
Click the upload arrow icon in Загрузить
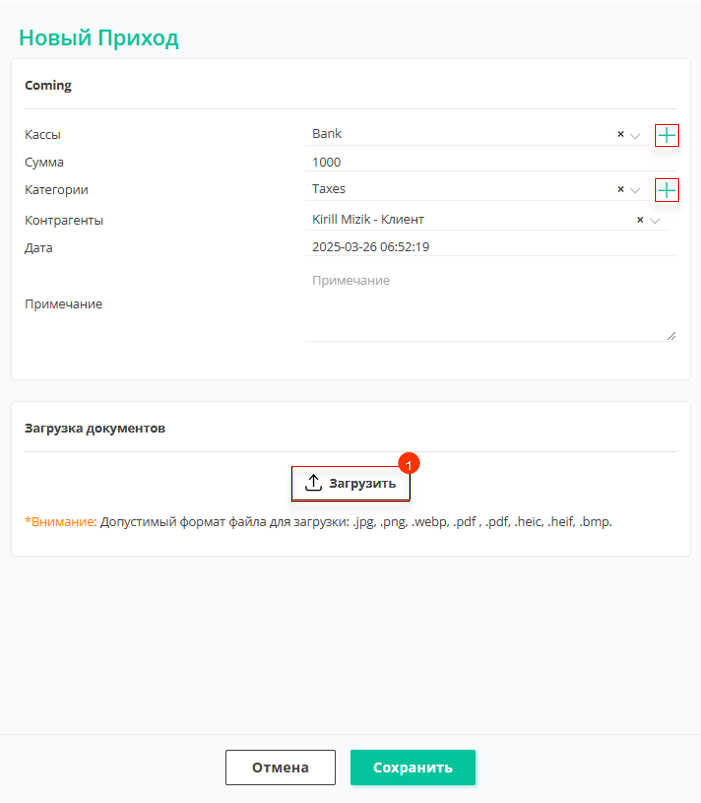(x=313, y=483)
